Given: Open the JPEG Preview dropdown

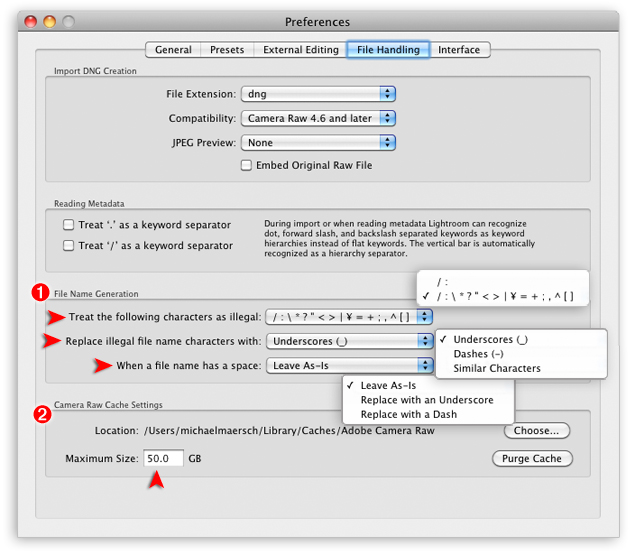Looking at the screenshot, I should (318, 143).
